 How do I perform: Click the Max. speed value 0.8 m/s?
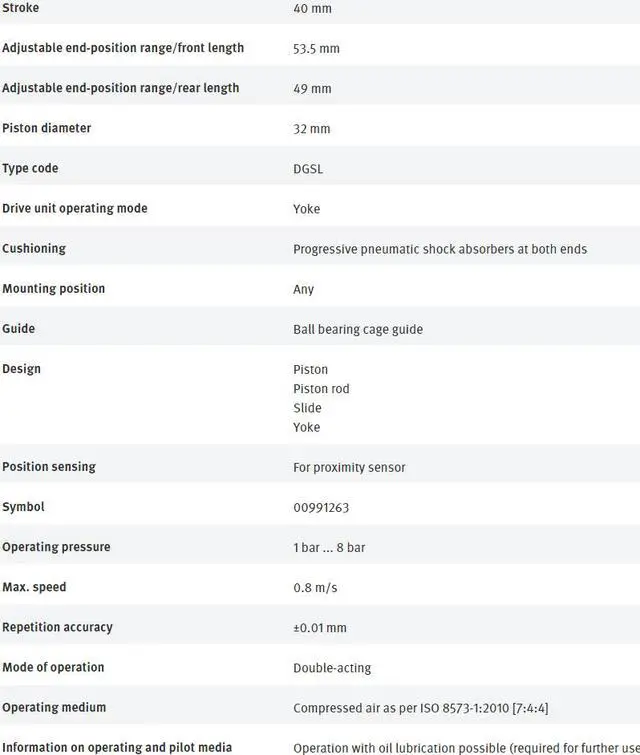coord(315,588)
